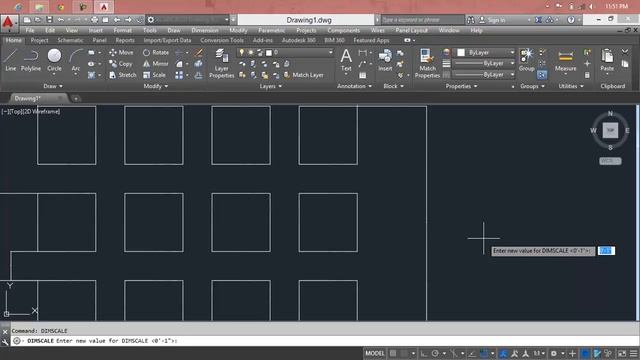
Task: Open the status bar customization menu icon
Action: [633, 353]
